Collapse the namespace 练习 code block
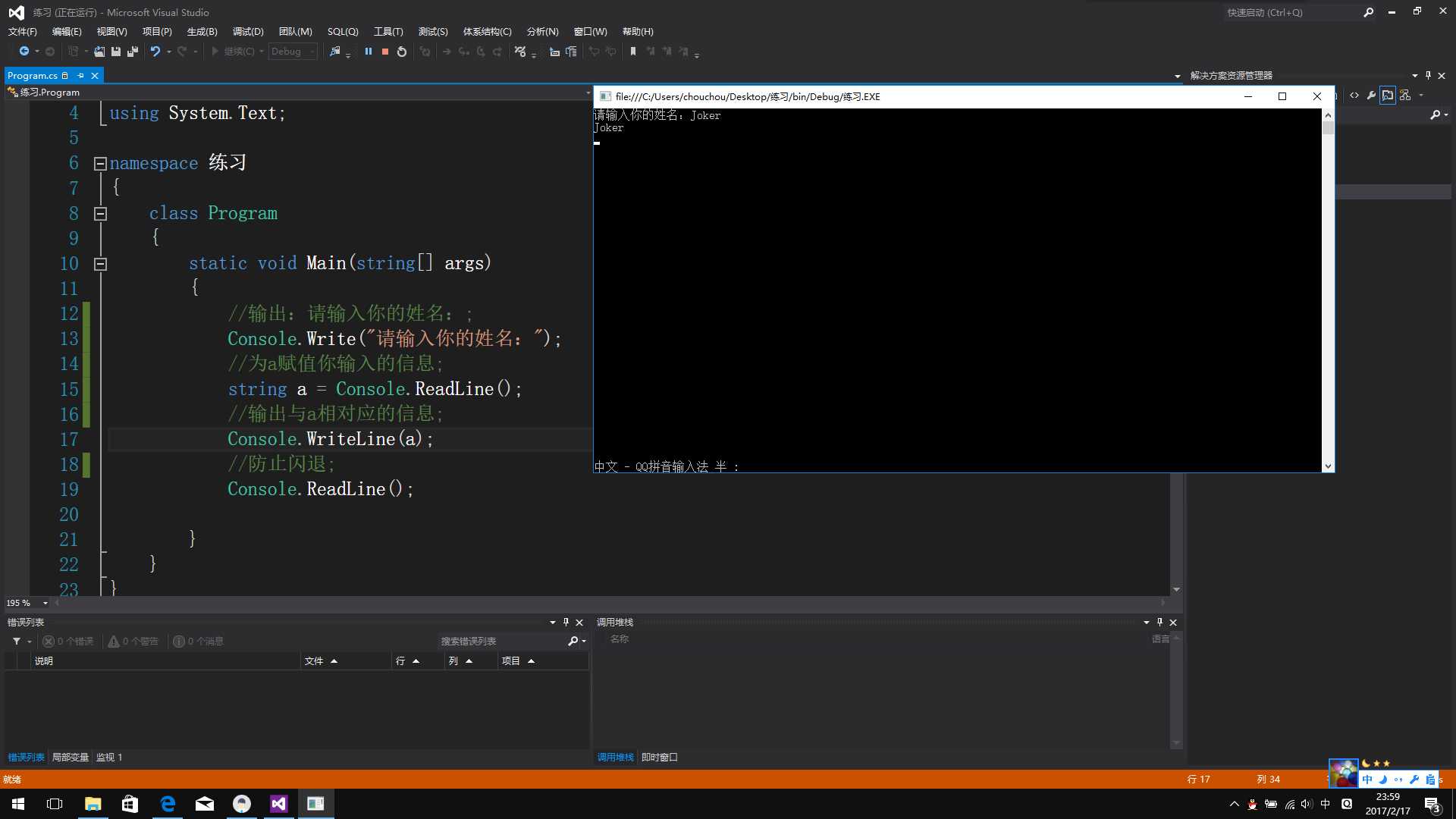Image resolution: width=1456 pixels, height=819 pixels. point(100,164)
